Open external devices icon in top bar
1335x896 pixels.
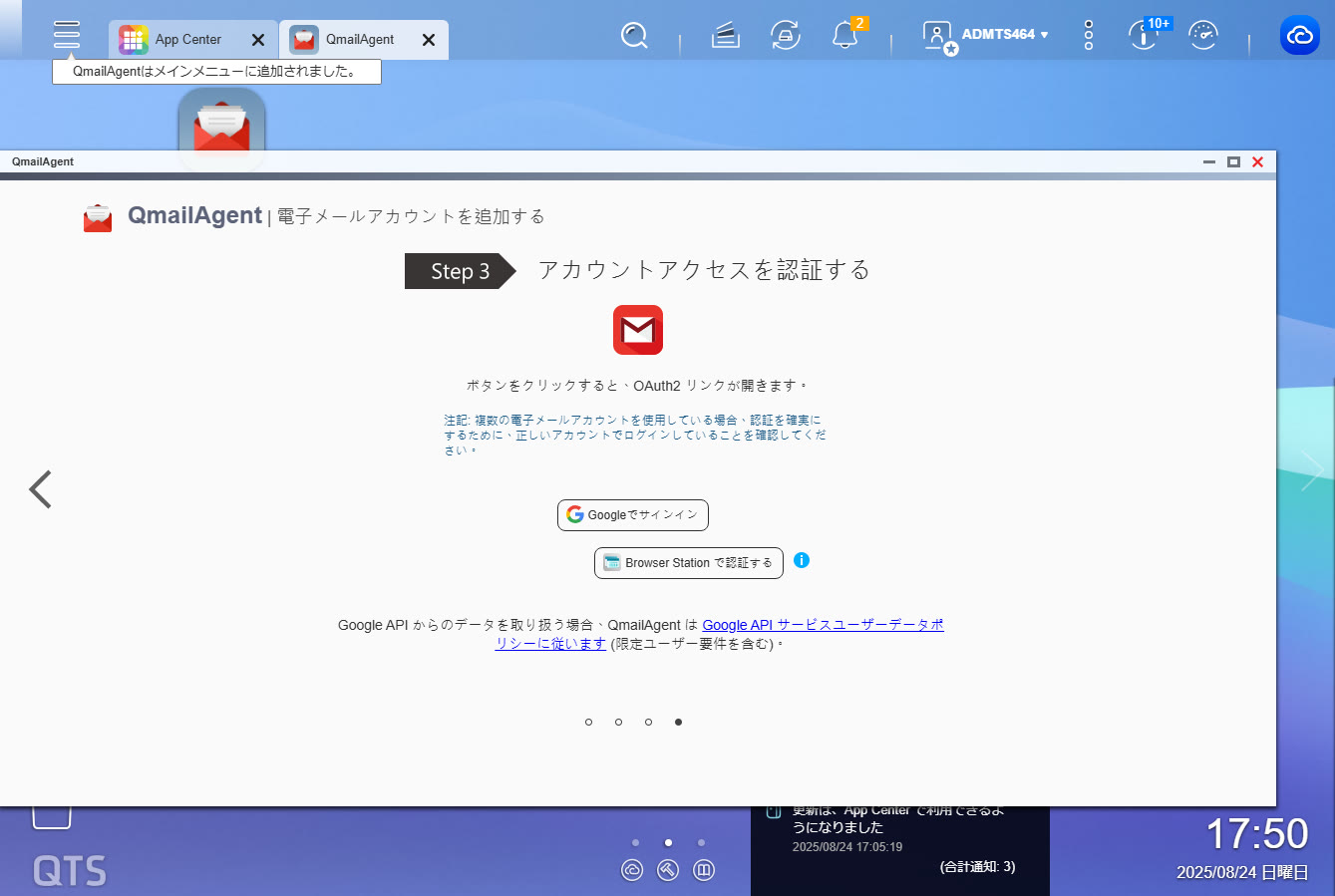click(x=786, y=36)
